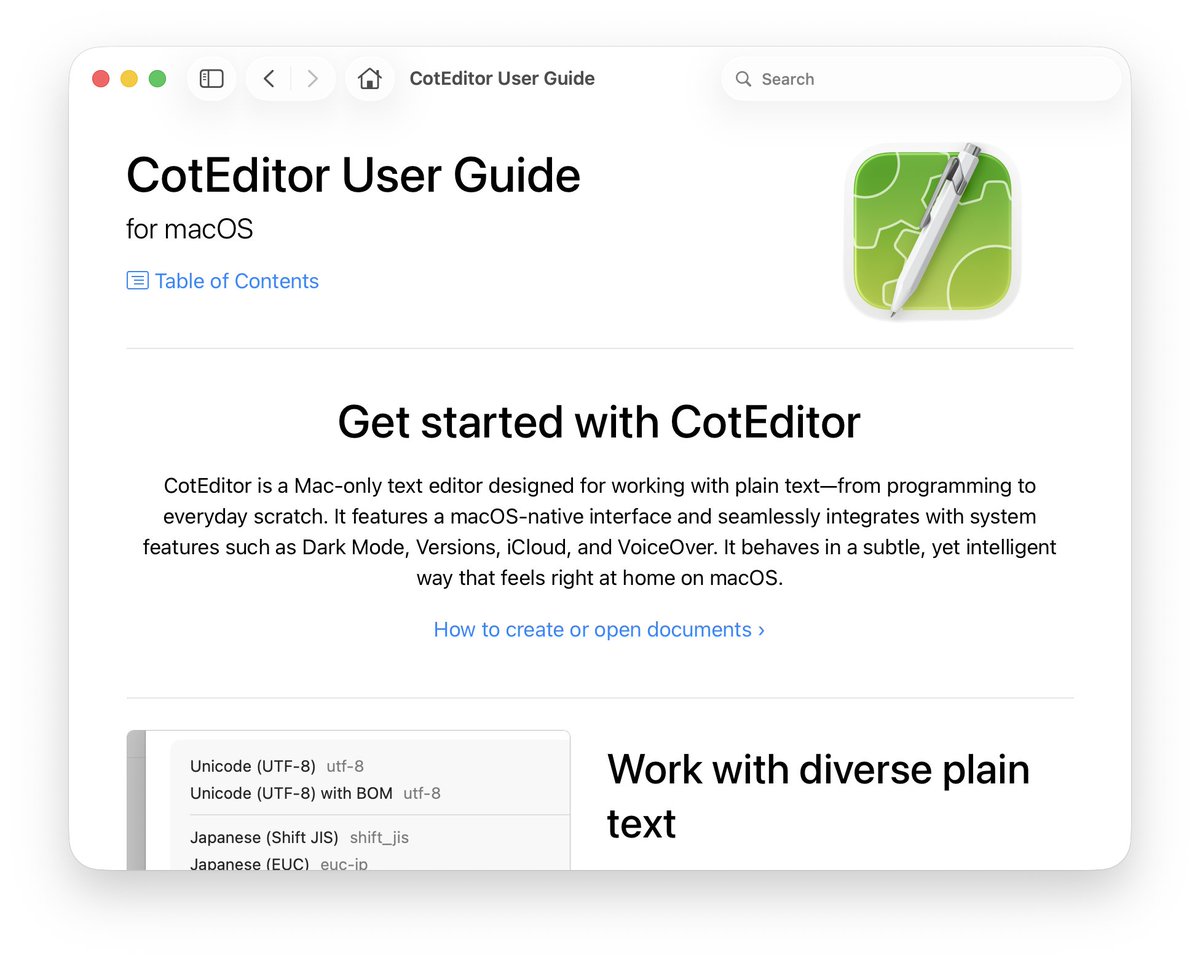Click the CotEditor User Guide toolbar title
The height and width of the screenshot is (961, 1200).
(x=502, y=79)
